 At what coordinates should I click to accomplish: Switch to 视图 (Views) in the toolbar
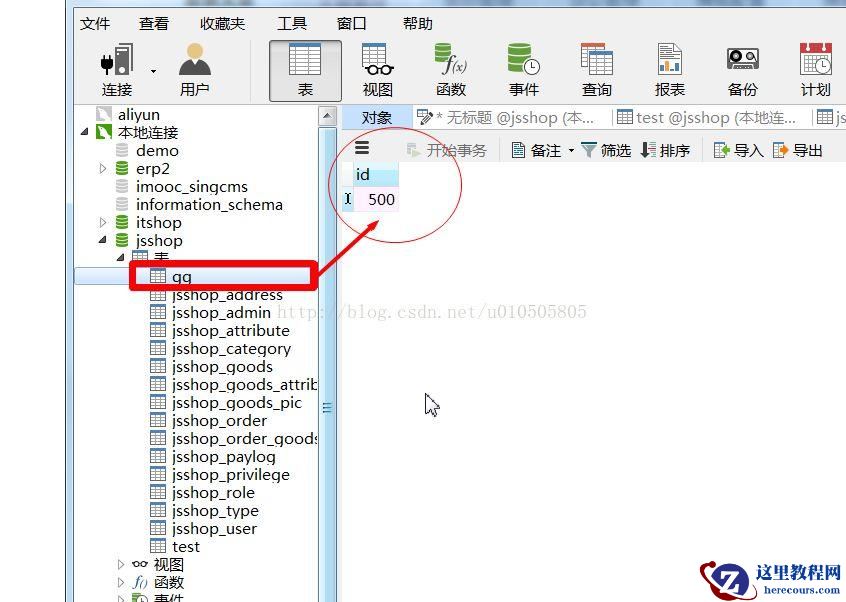point(377,68)
